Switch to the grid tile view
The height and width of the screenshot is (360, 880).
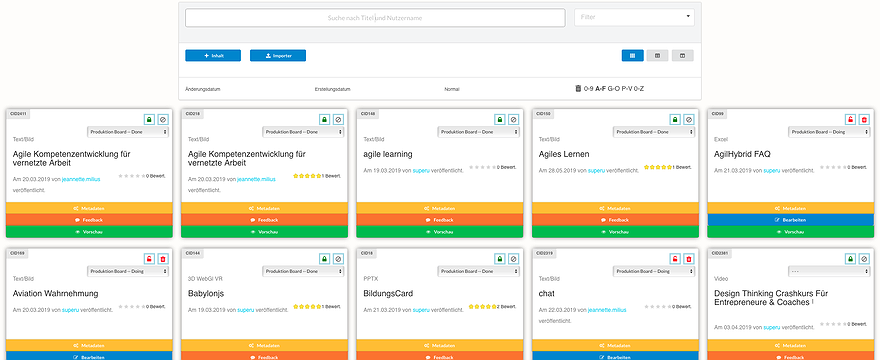(x=632, y=56)
